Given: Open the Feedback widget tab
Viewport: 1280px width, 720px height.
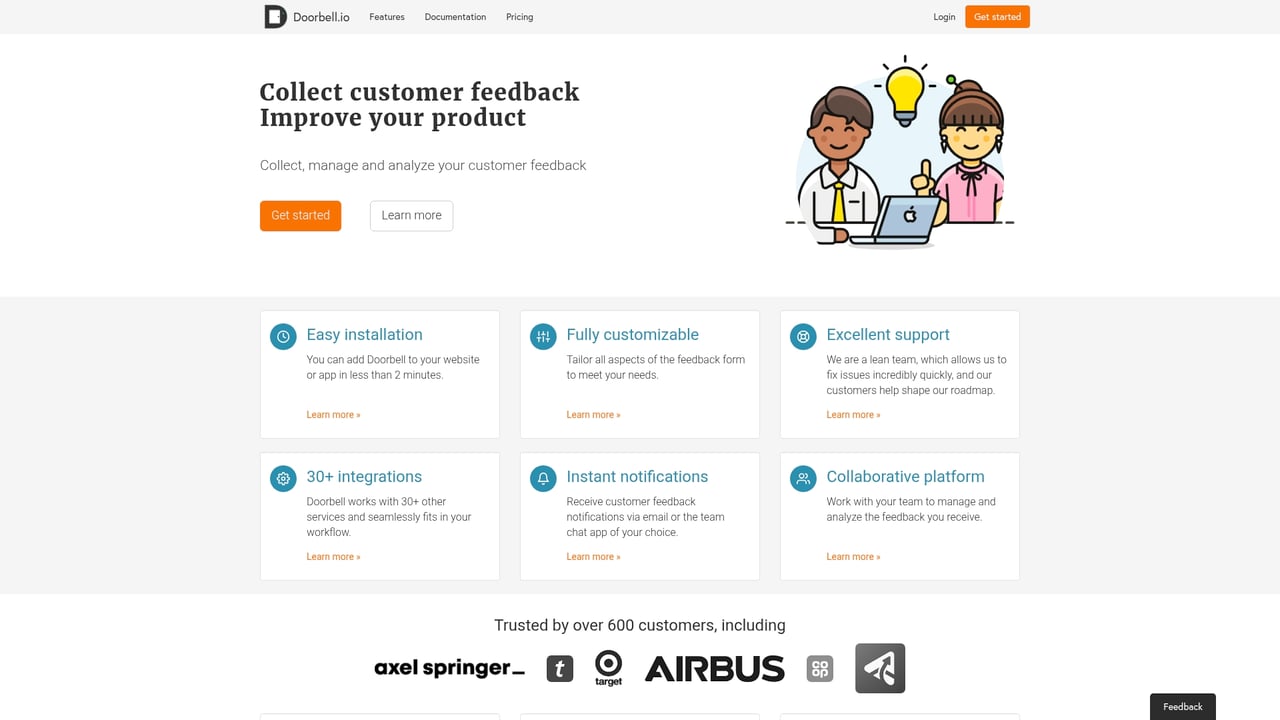Looking at the screenshot, I should click(x=1182, y=706).
